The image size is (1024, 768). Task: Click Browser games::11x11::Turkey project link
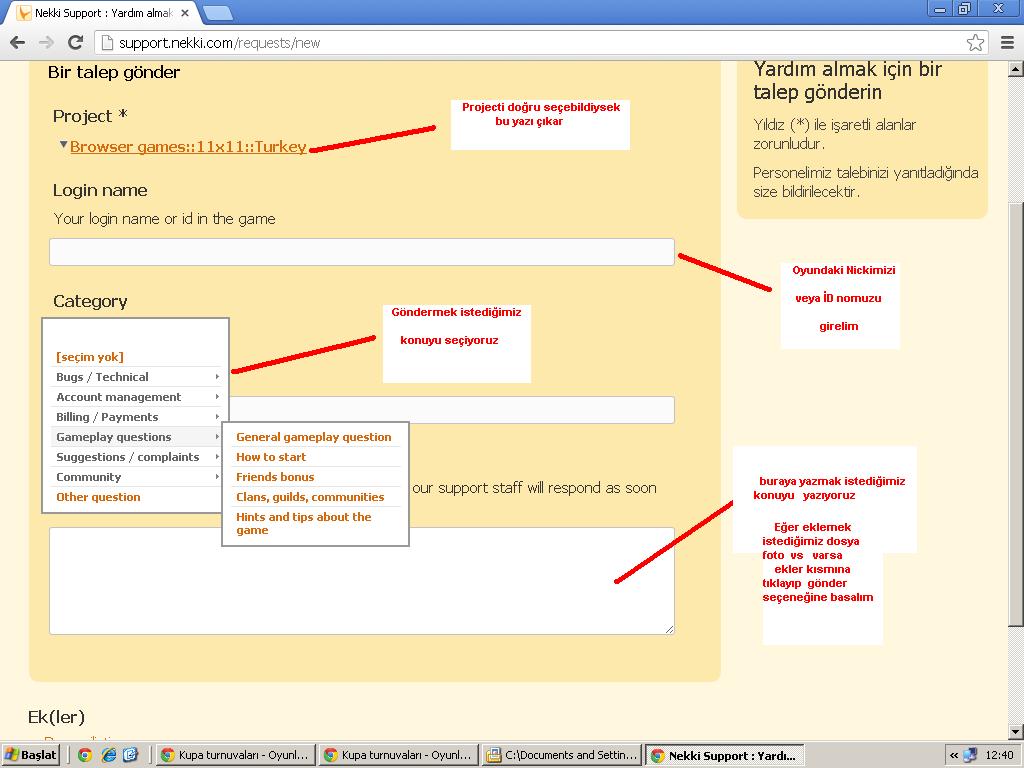[x=188, y=147]
